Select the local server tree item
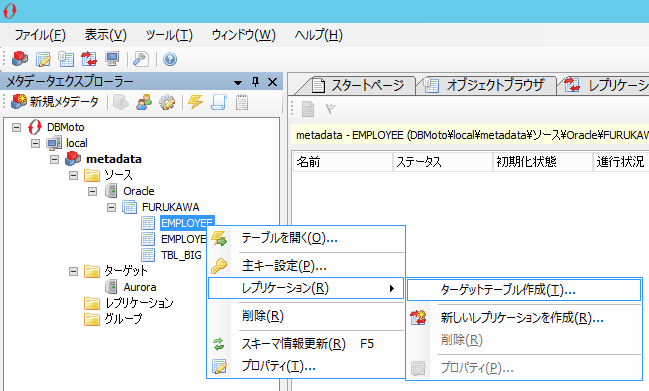Viewport: 649px width, 391px height. (77, 143)
